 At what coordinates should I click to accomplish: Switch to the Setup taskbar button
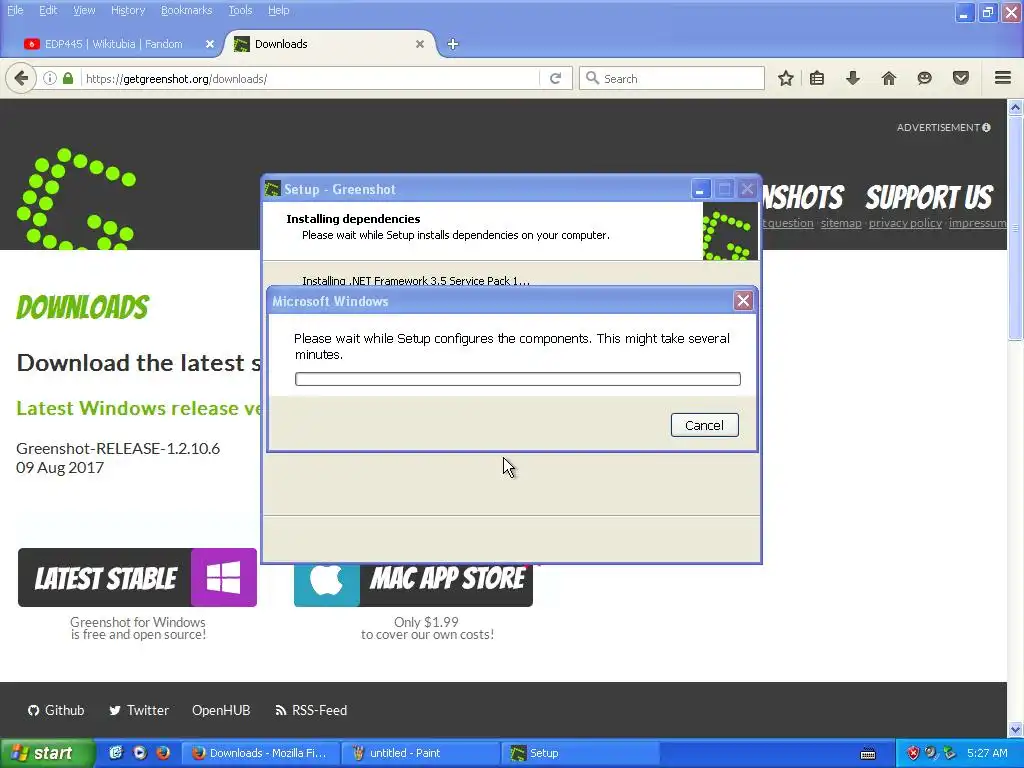tap(581, 753)
